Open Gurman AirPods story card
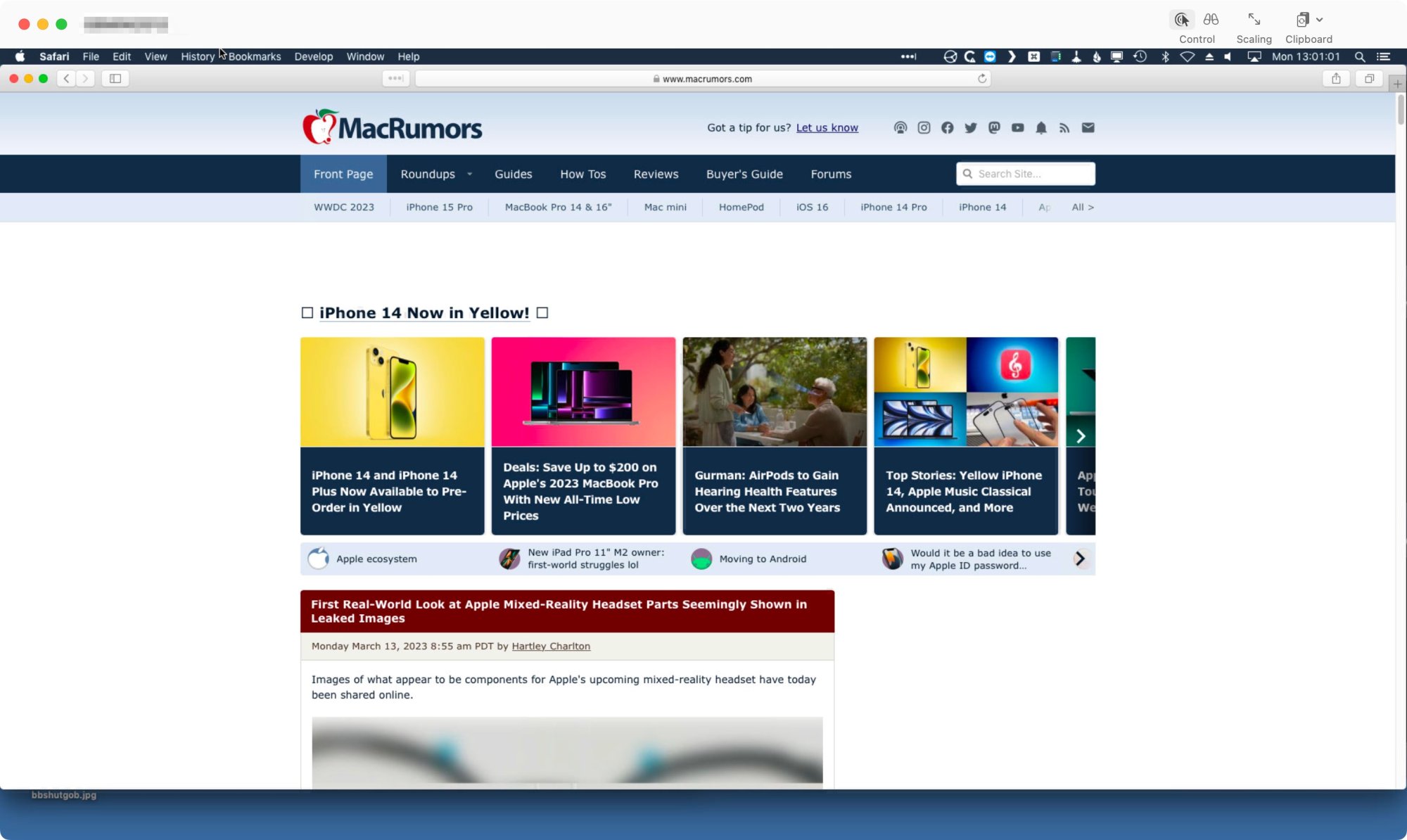Screen dimensions: 1407x840 pos(775,436)
